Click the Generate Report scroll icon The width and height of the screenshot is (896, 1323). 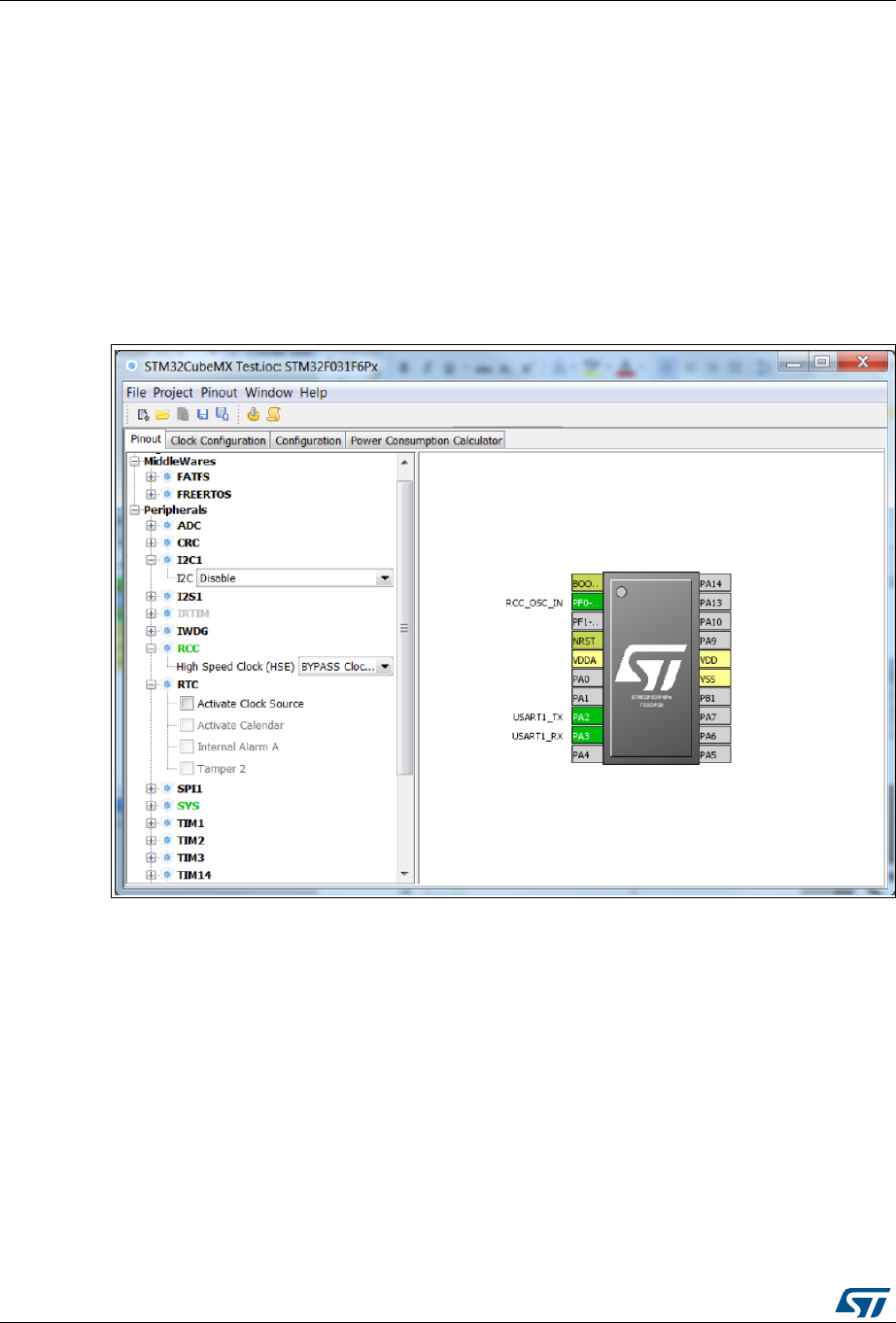pos(274,414)
